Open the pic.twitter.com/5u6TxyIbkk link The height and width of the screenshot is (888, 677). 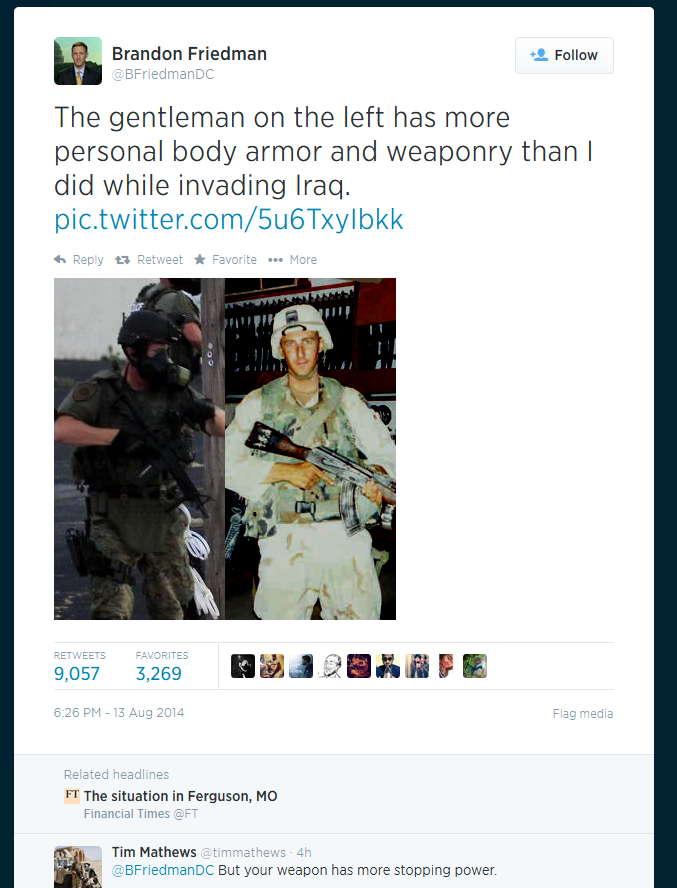click(x=229, y=219)
